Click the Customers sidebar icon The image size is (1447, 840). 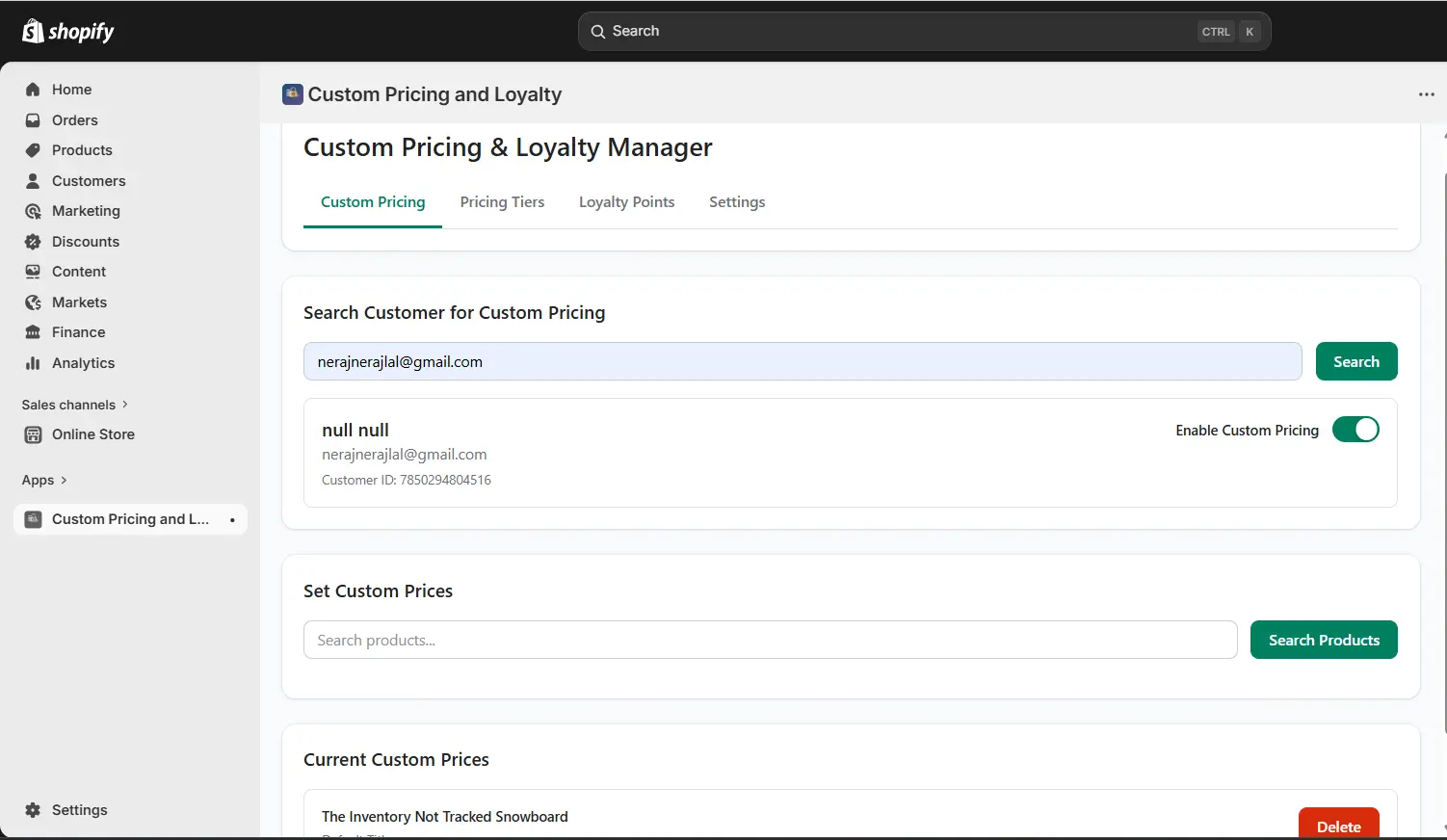coord(32,180)
